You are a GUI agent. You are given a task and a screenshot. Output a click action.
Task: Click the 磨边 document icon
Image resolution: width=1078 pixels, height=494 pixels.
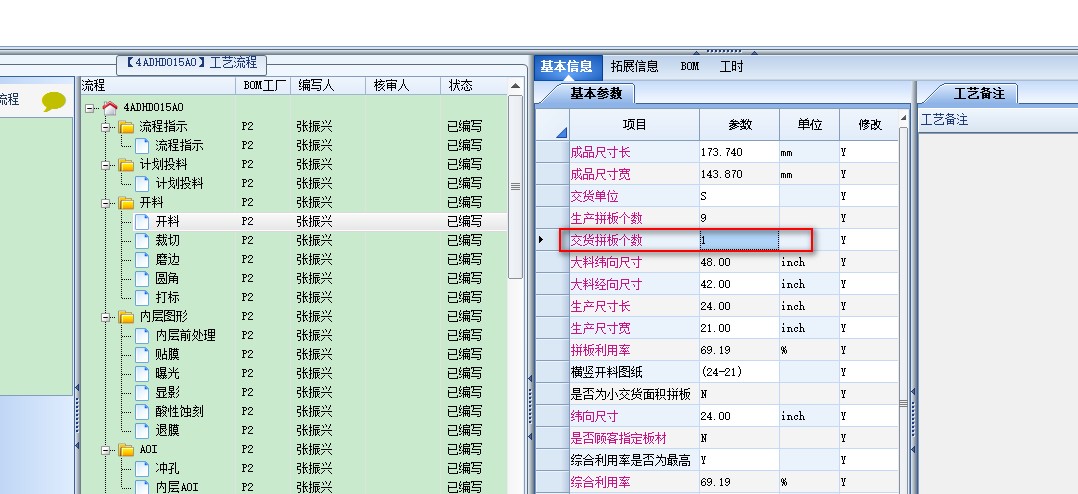pyautogui.click(x=142, y=260)
